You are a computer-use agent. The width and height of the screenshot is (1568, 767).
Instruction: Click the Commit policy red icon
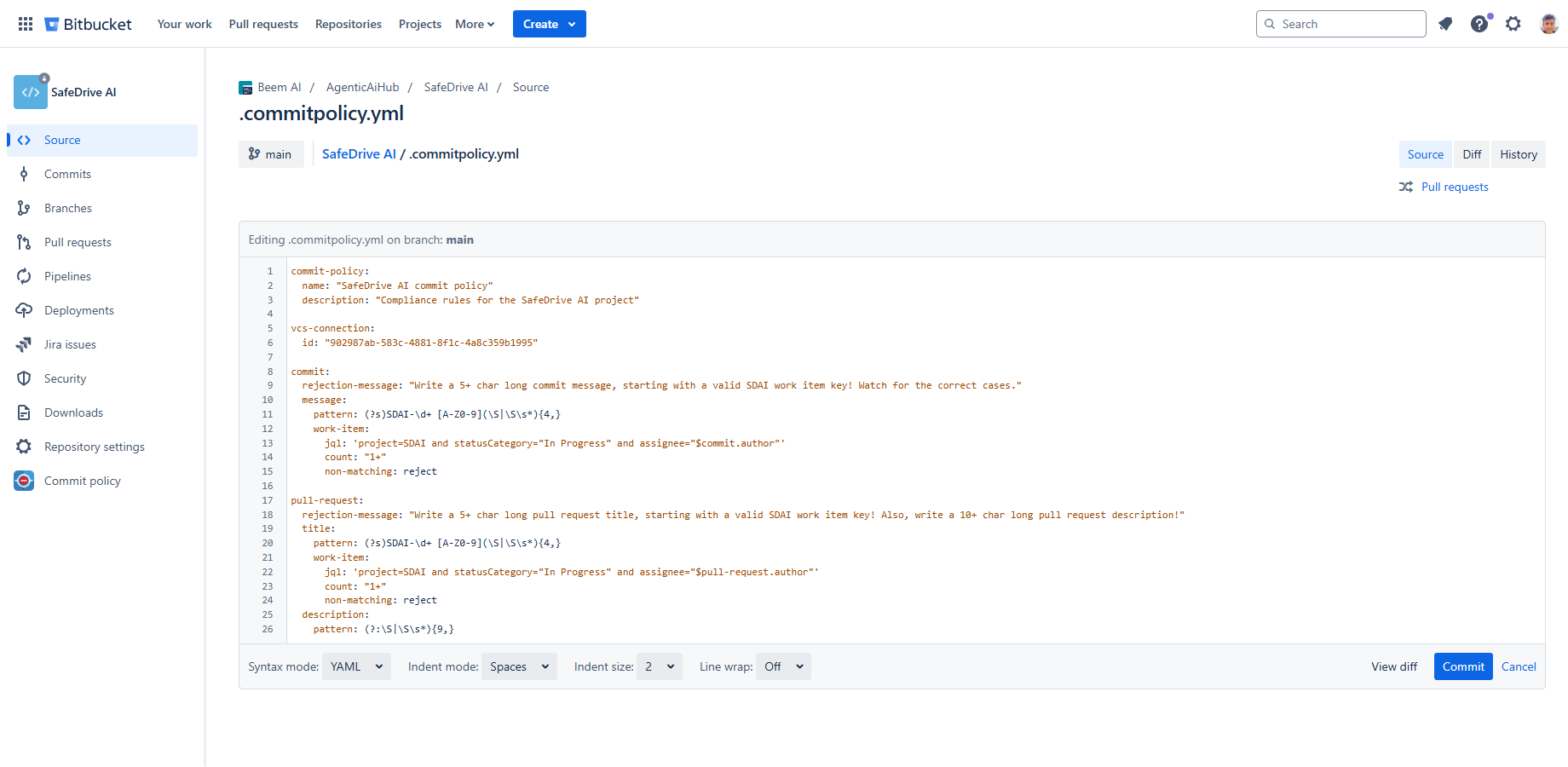click(x=24, y=481)
